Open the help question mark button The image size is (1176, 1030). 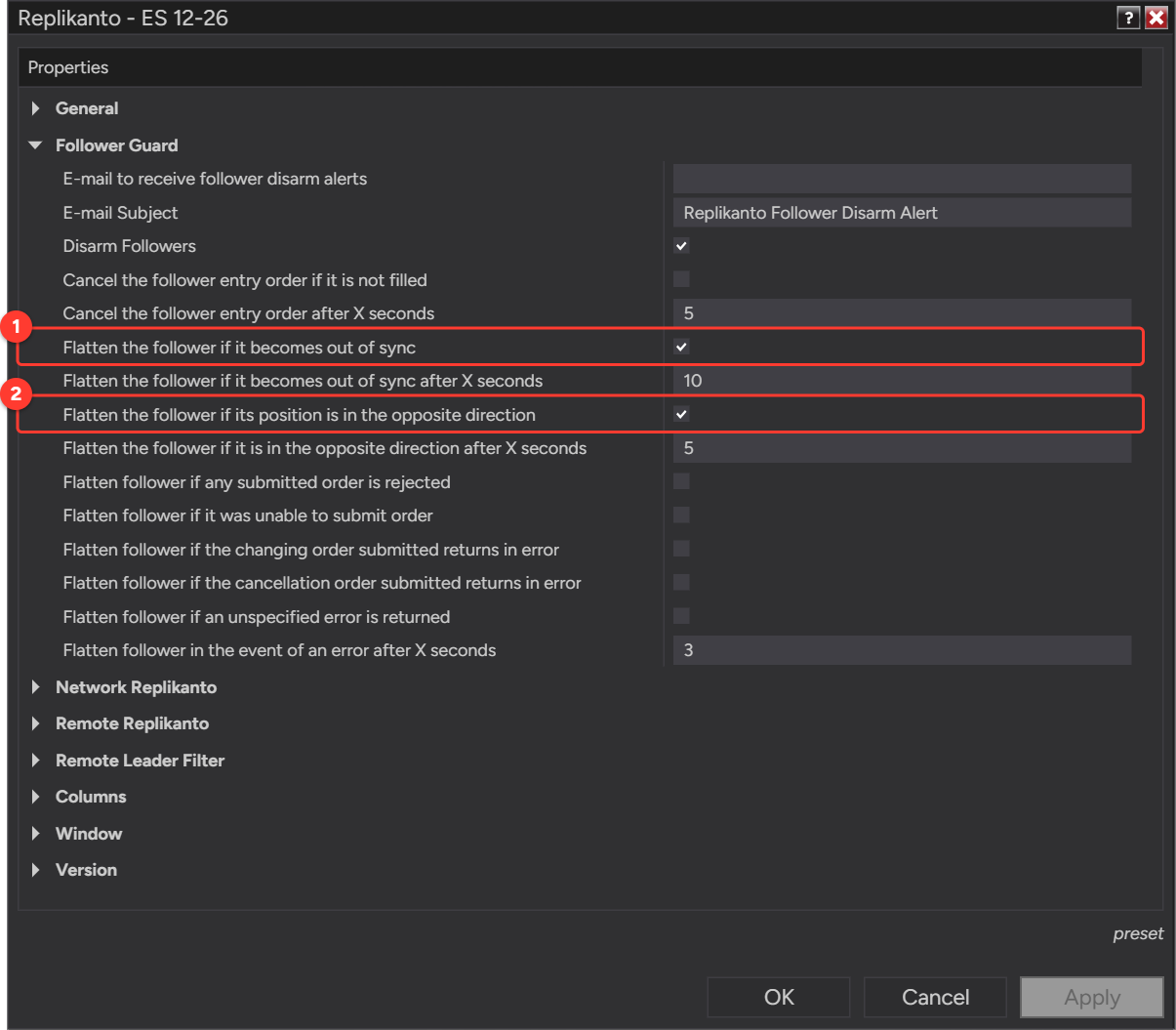click(x=1128, y=18)
